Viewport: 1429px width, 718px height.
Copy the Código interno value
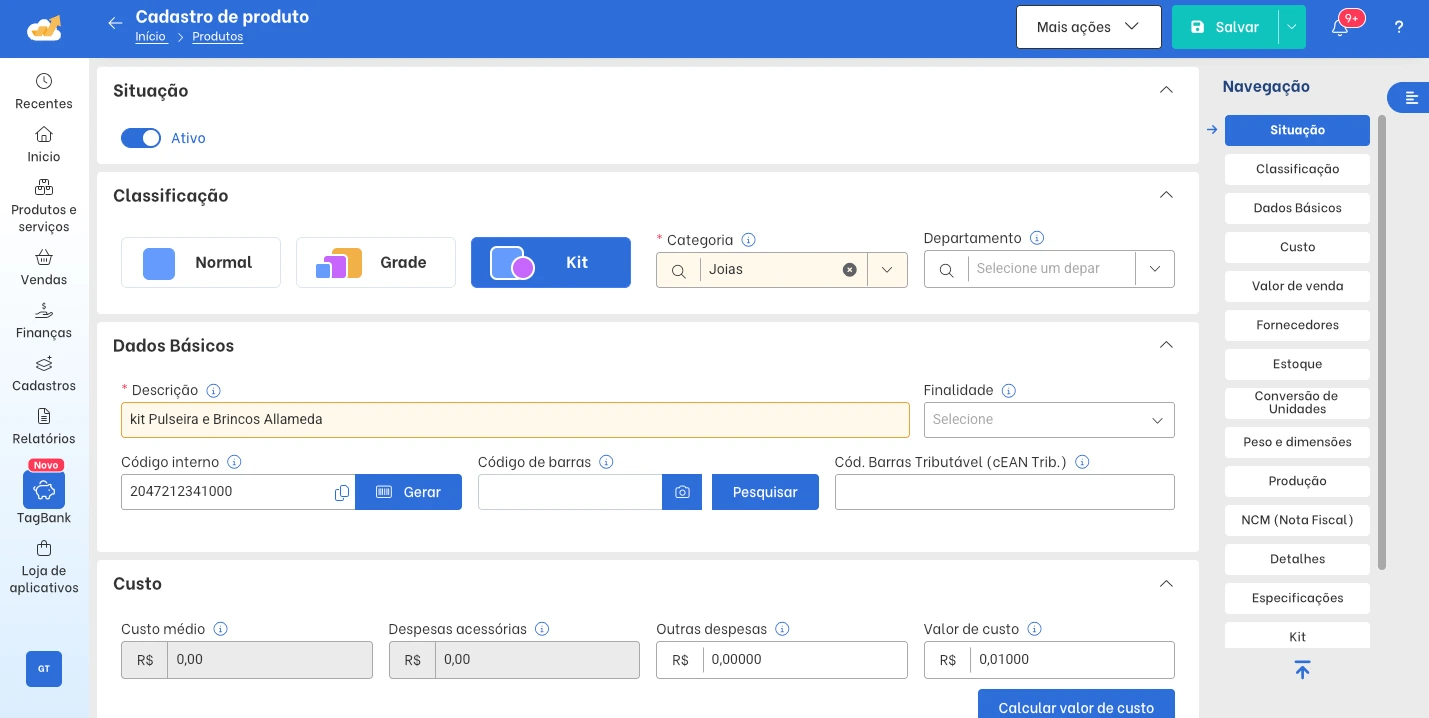(x=342, y=492)
